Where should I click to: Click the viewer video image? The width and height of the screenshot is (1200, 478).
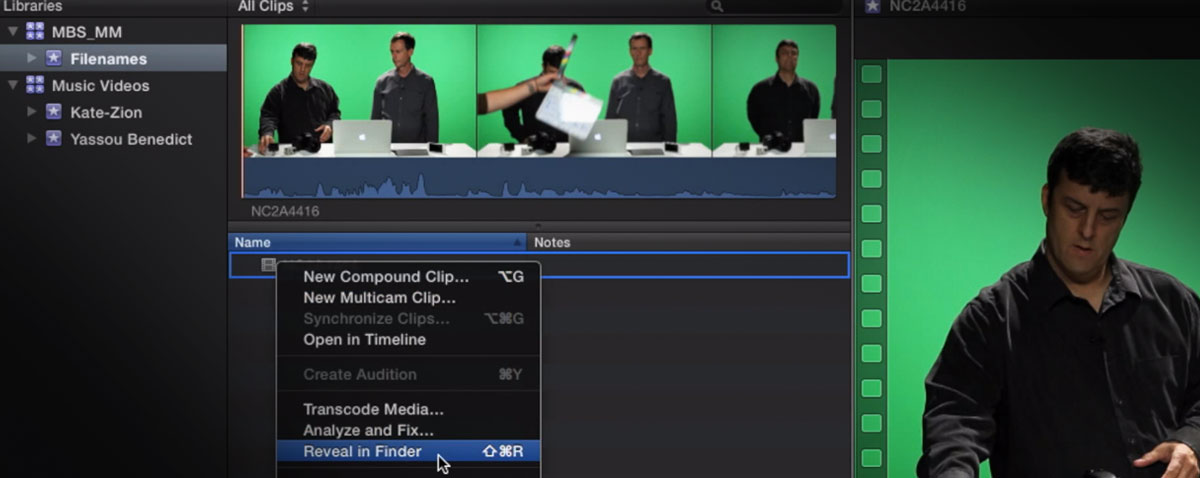tap(1043, 268)
